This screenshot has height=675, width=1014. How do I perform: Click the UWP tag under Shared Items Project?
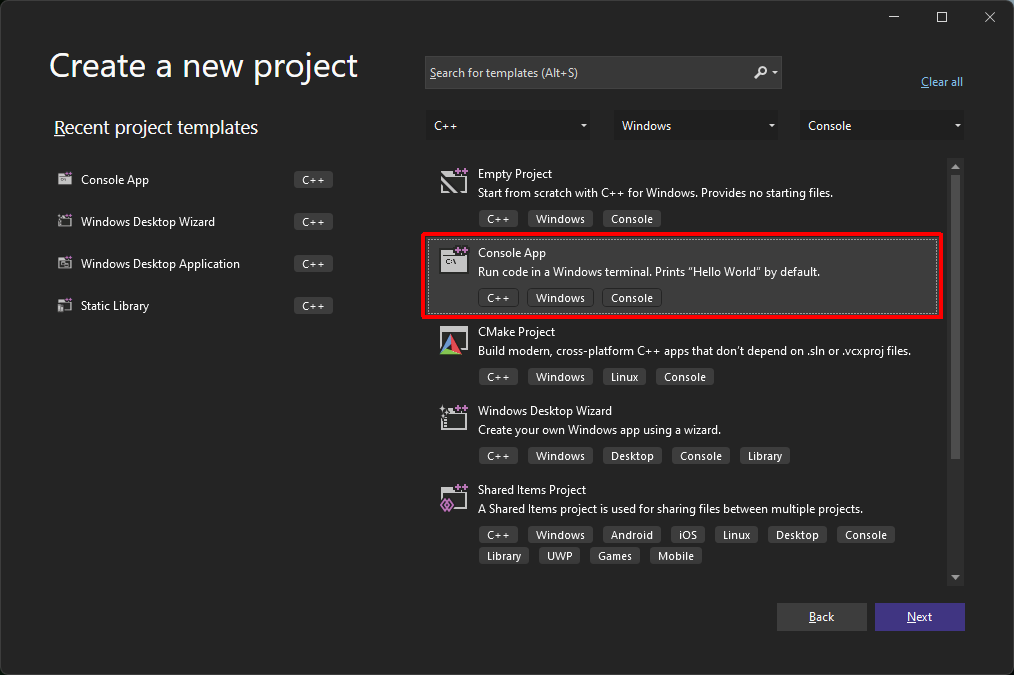(x=559, y=556)
